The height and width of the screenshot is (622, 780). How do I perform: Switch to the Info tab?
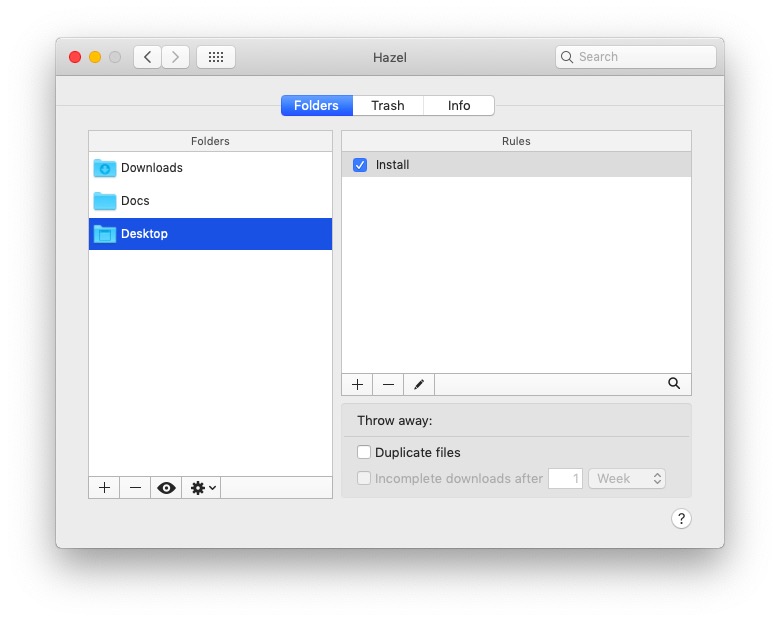pos(459,105)
